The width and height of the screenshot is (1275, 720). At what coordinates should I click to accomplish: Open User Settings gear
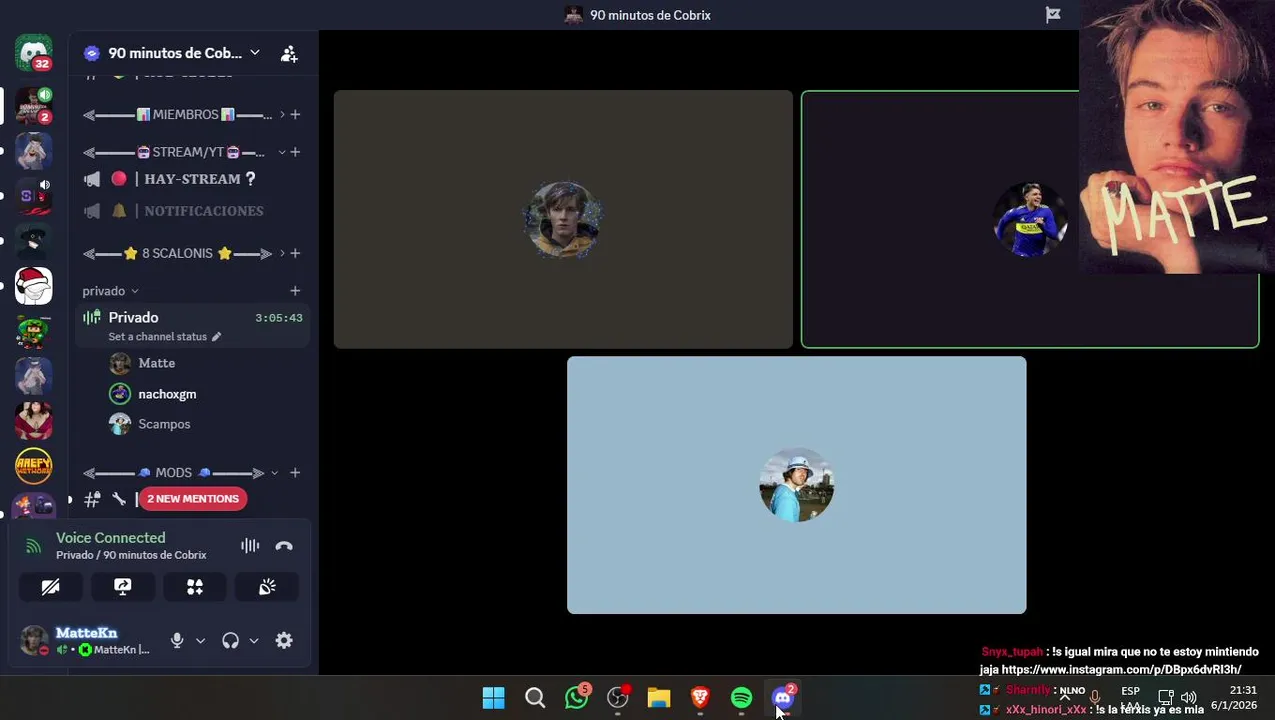(x=284, y=641)
